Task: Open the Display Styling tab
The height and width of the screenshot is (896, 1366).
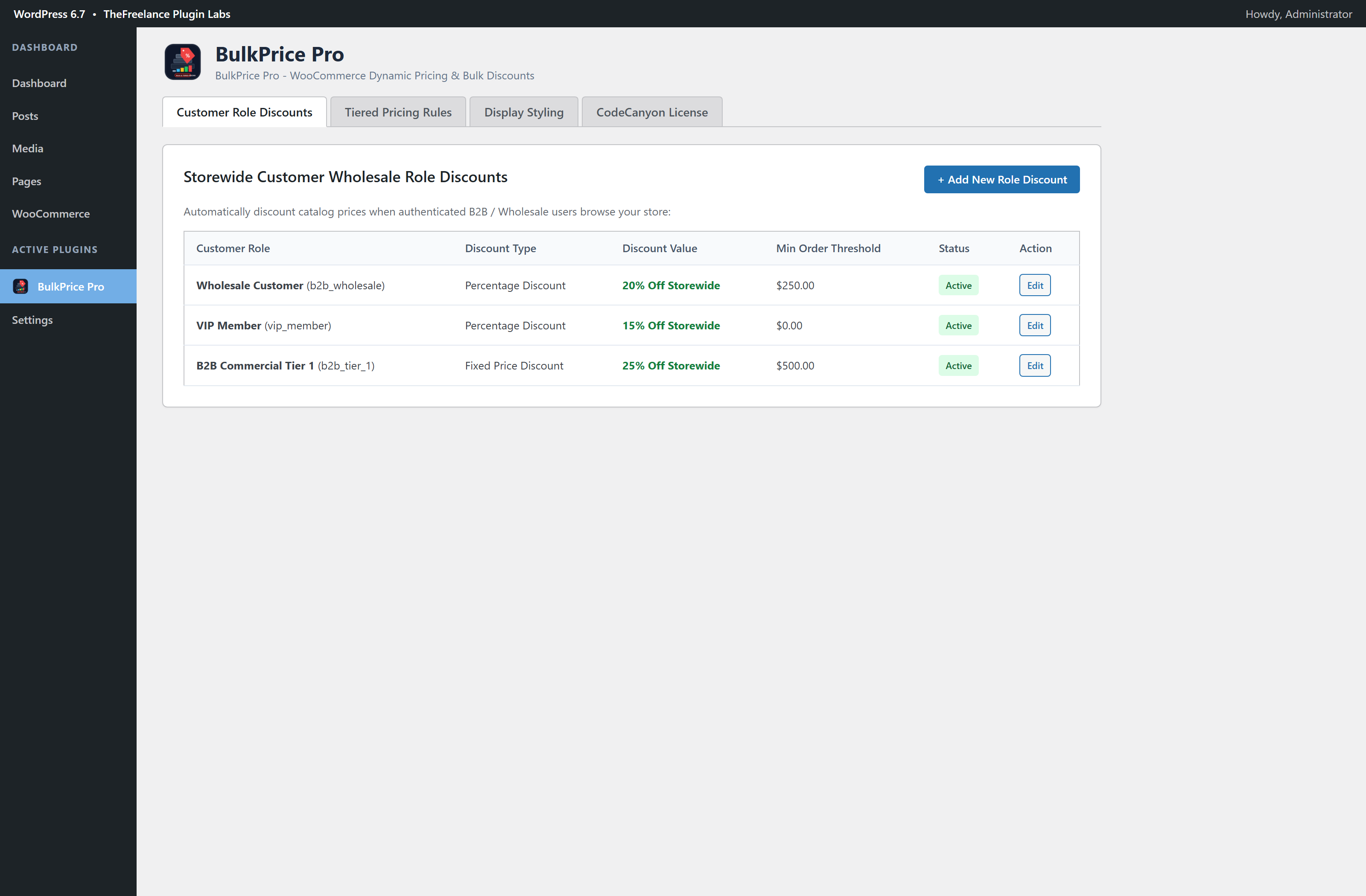Action: (523, 112)
